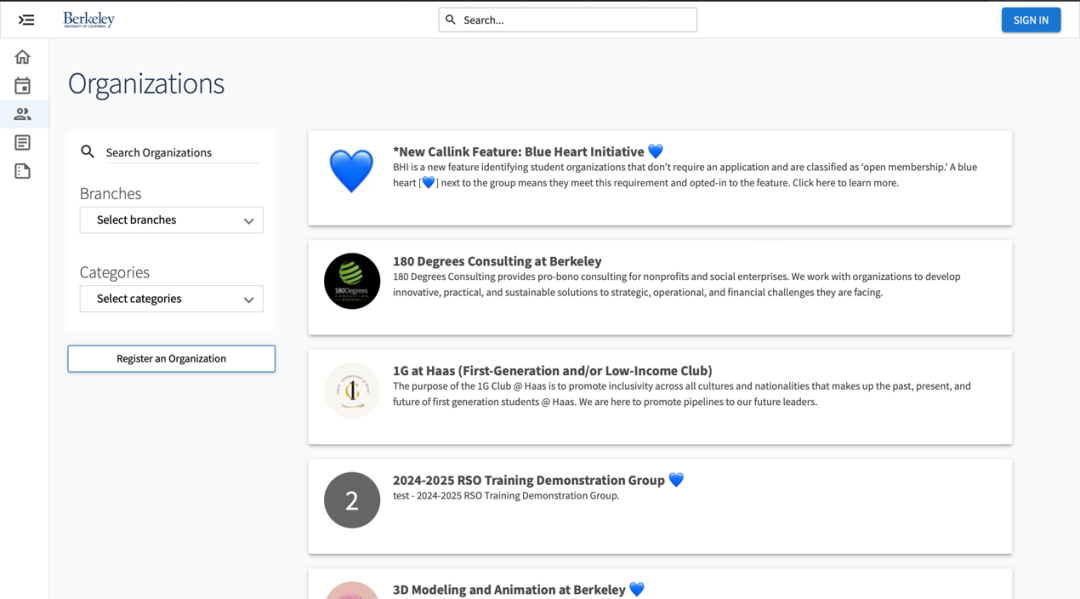Click the blue heart beside Blue Heart Initiative title
This screenshot has width=1080, height=599.
[656, 151]
